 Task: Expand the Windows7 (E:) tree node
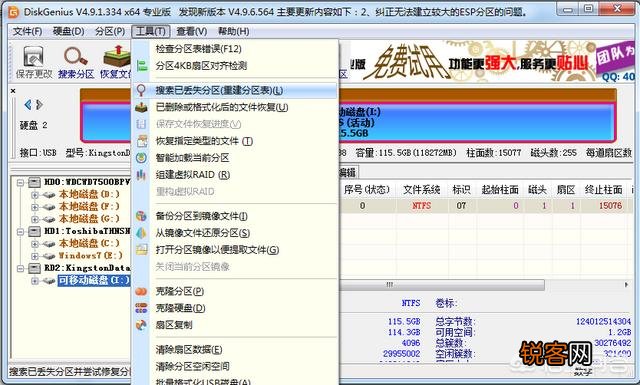coord(35,256)
